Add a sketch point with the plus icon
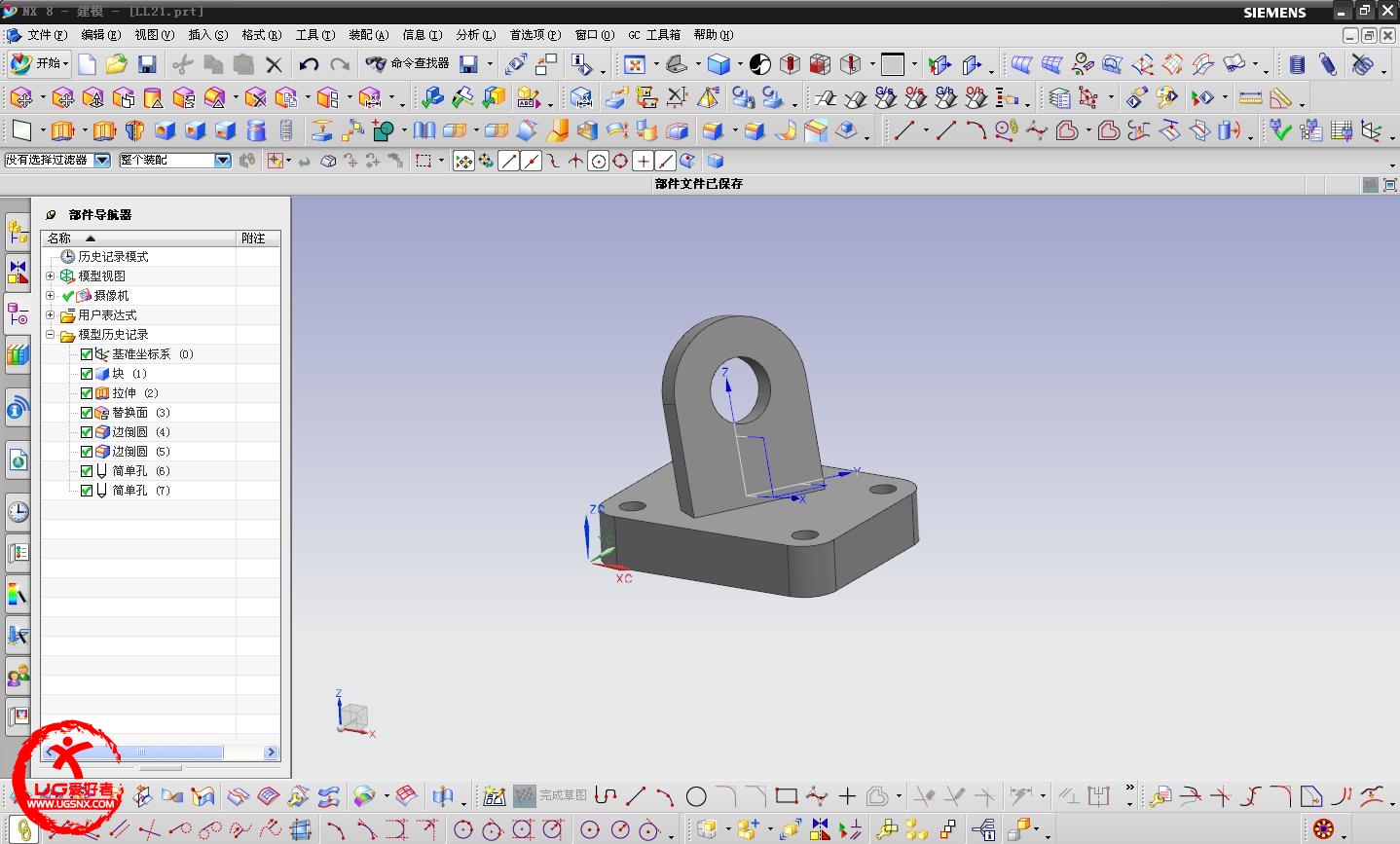This screenshot has height=844, width=1400. 847,796
